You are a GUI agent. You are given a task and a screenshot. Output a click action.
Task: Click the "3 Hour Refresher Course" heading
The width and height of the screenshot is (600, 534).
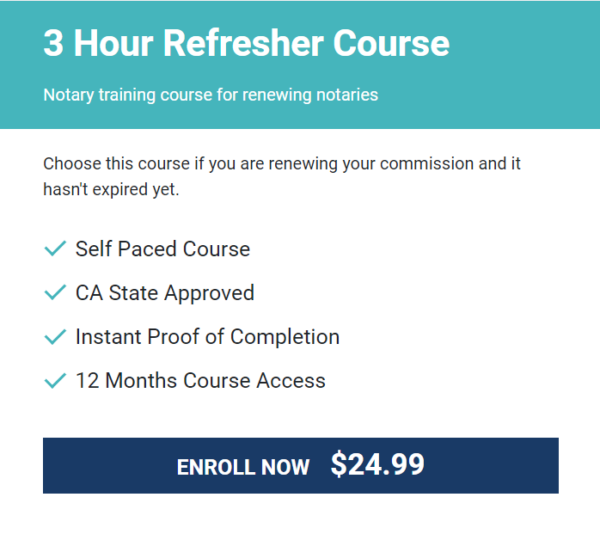(246, 44)
